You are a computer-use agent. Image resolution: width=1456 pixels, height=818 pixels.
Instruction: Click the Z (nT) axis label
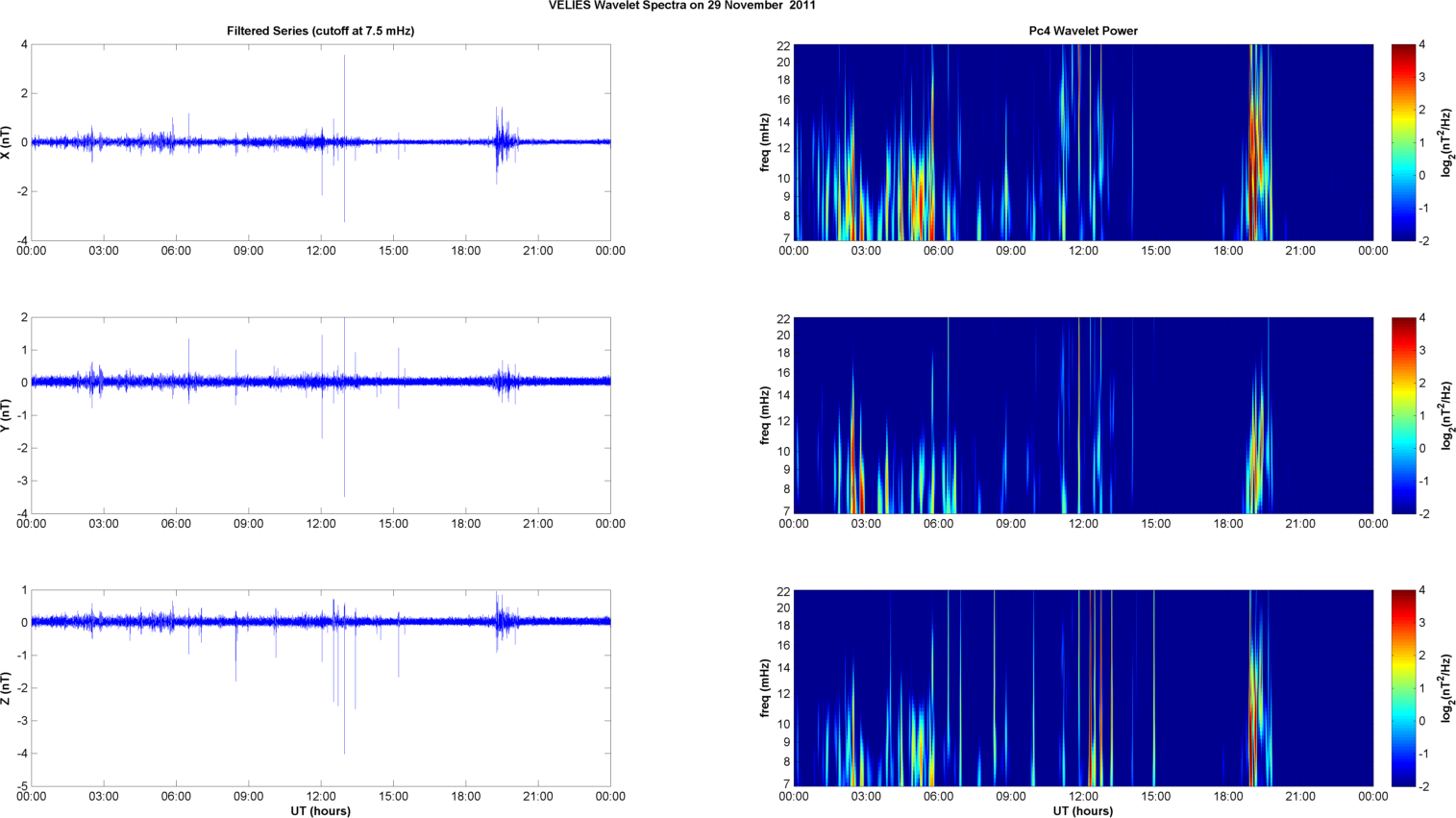tap(7, 688)
